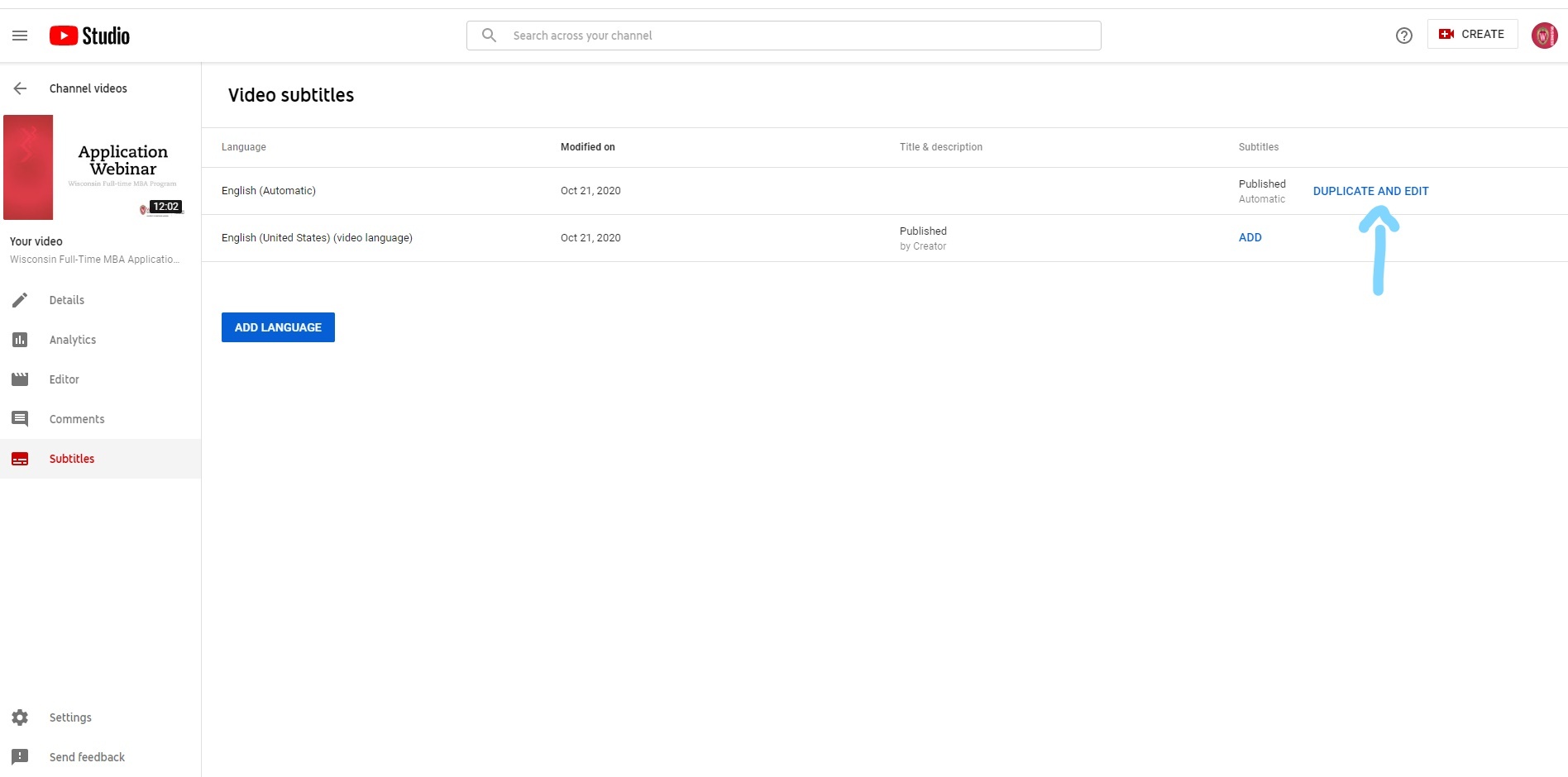Click ADD subtitles for English (United States)

point(1250,237)
